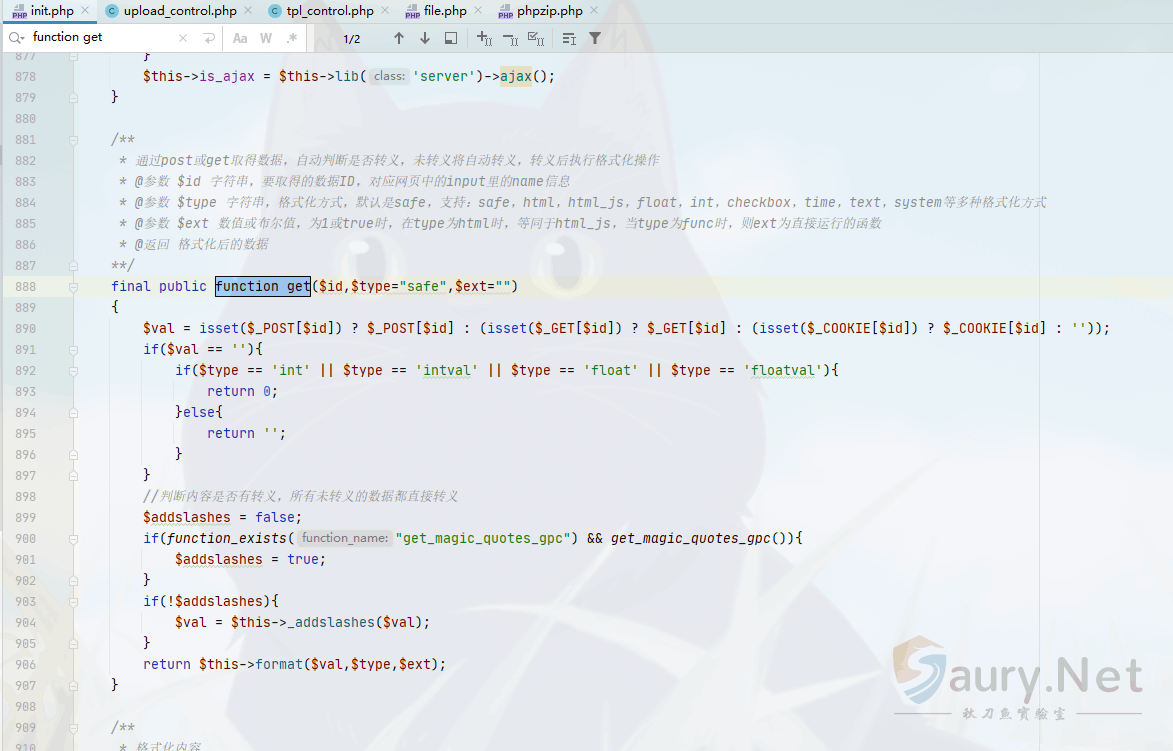Add selection for next occurrence
Screen dimensions: 1173x751
484,38
